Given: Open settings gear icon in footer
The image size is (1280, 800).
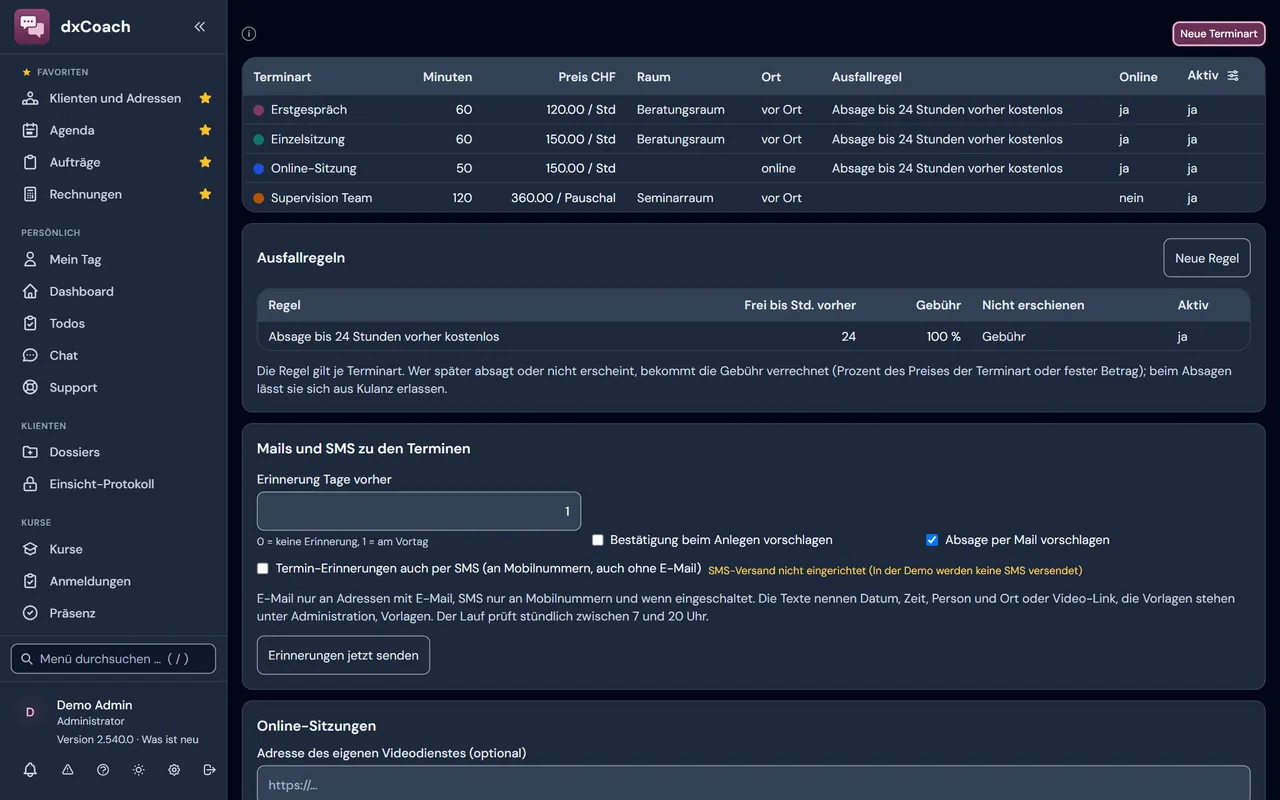Looking at the screenshot, I should tap(174, 770).
